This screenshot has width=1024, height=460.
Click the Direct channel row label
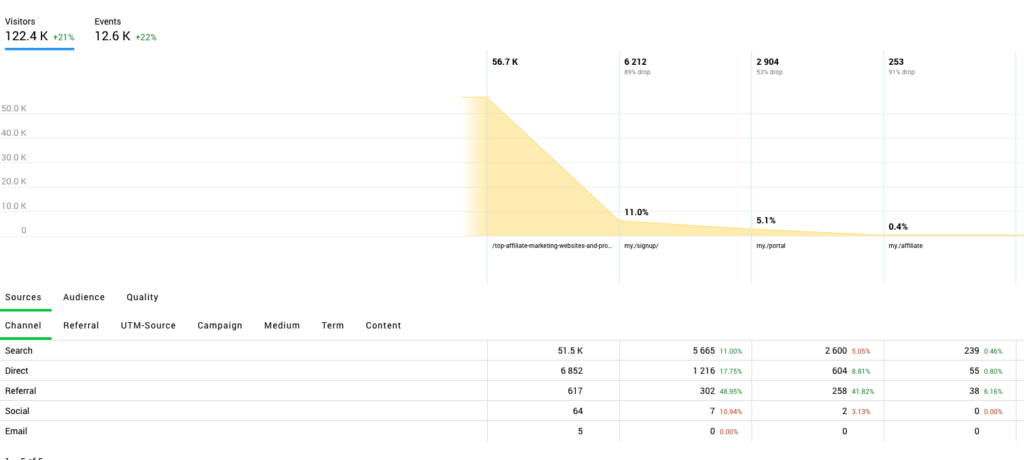(18, 371)
